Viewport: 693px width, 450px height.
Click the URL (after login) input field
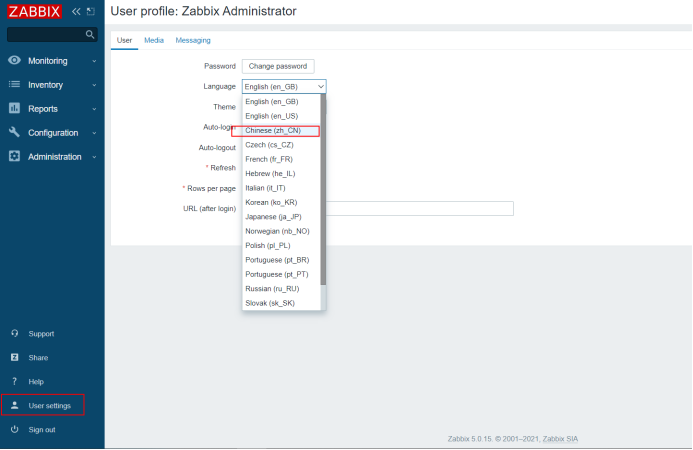(420, 209)
